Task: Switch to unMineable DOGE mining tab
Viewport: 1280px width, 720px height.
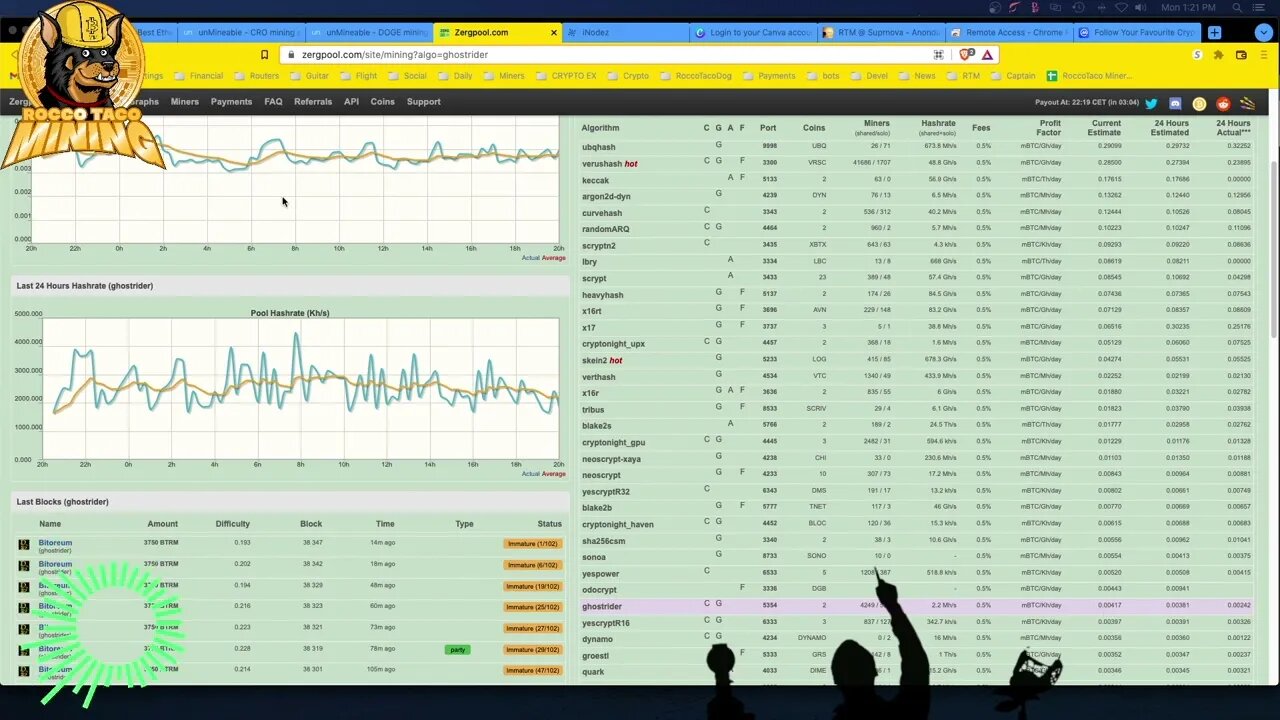Action: point(368,32)
